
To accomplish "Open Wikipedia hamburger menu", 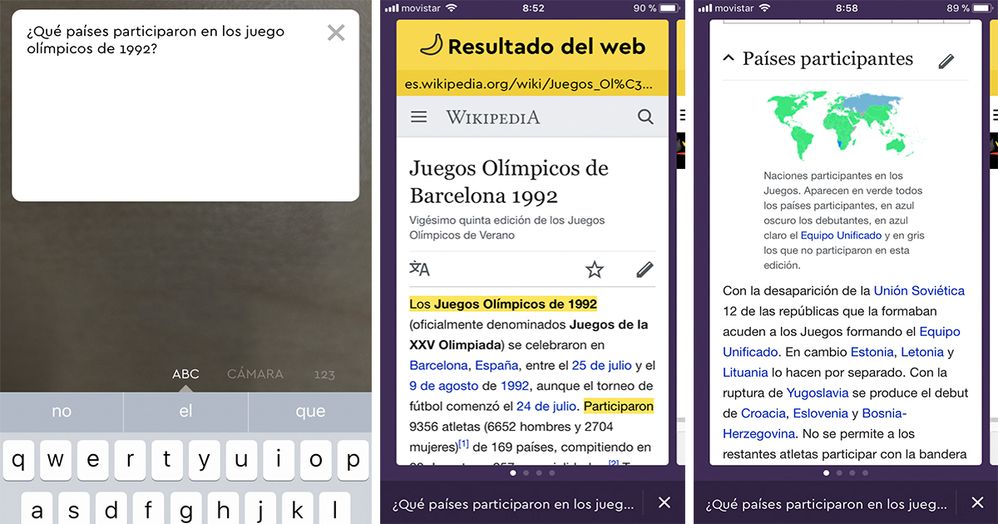I will tap(419, 117).
